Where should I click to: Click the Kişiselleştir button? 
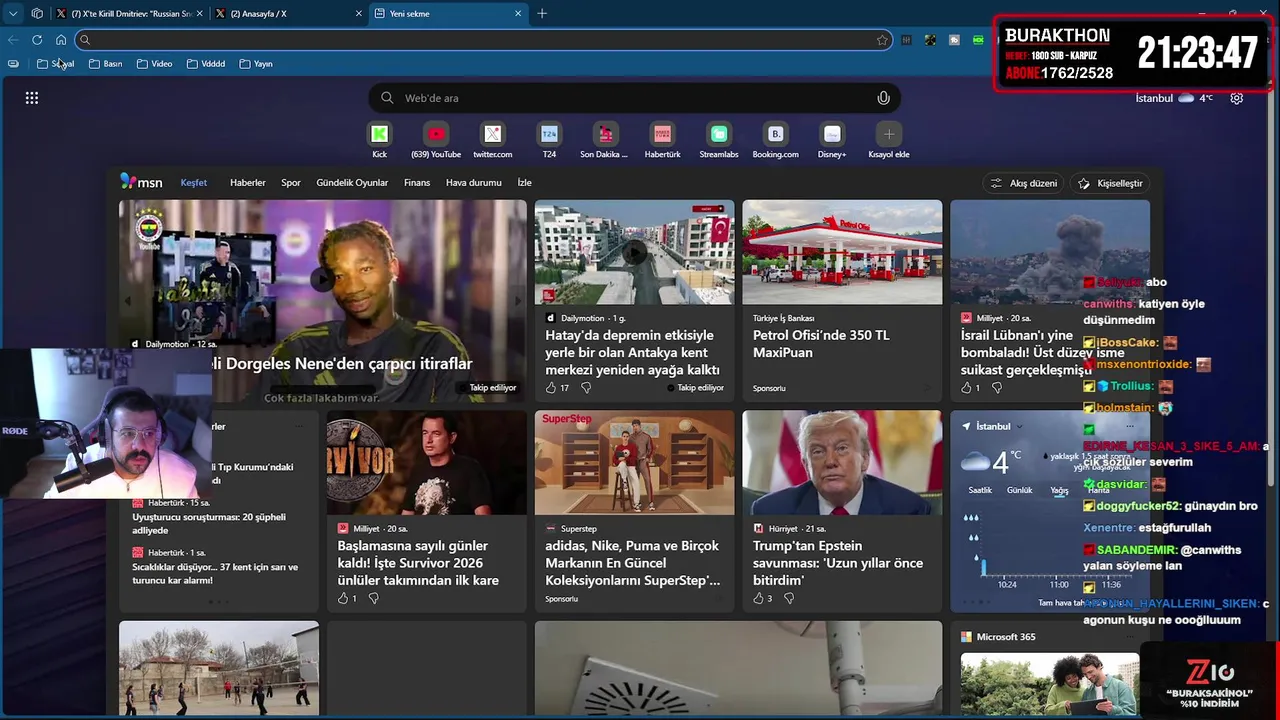tap(1110, 183)
